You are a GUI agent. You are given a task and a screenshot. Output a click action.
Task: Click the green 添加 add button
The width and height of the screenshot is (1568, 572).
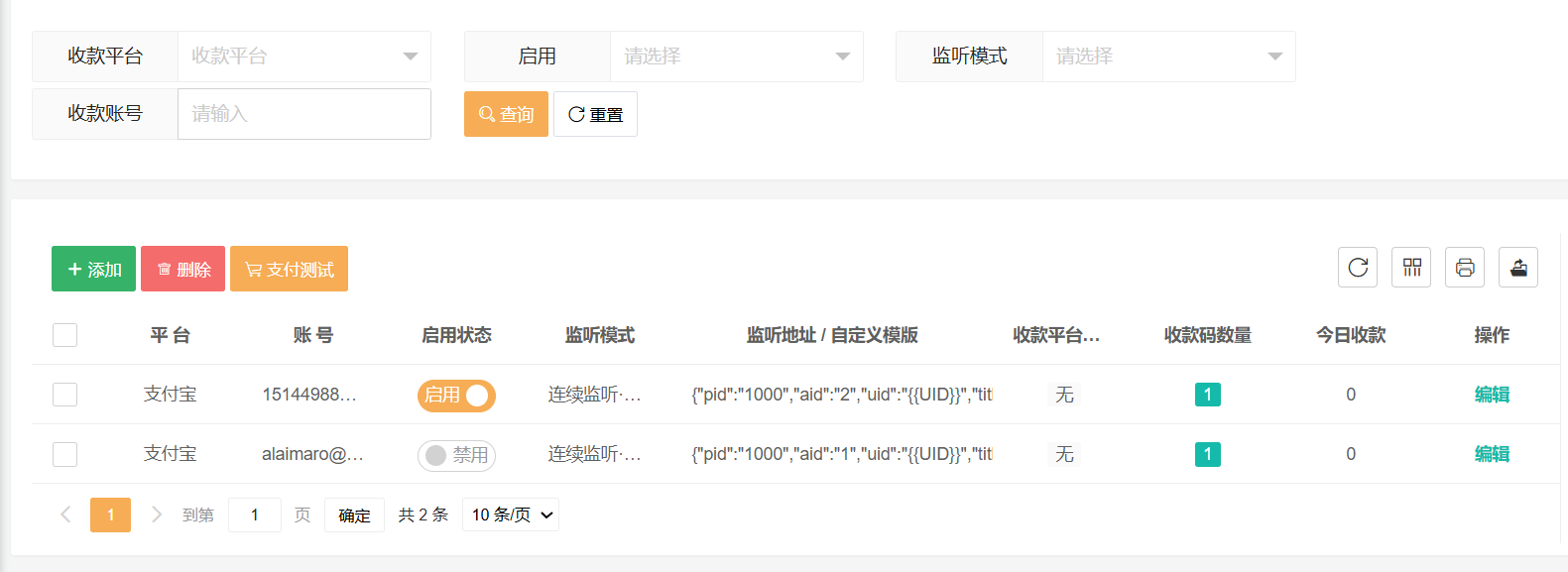pyautogui.click(x=93, y=269)
